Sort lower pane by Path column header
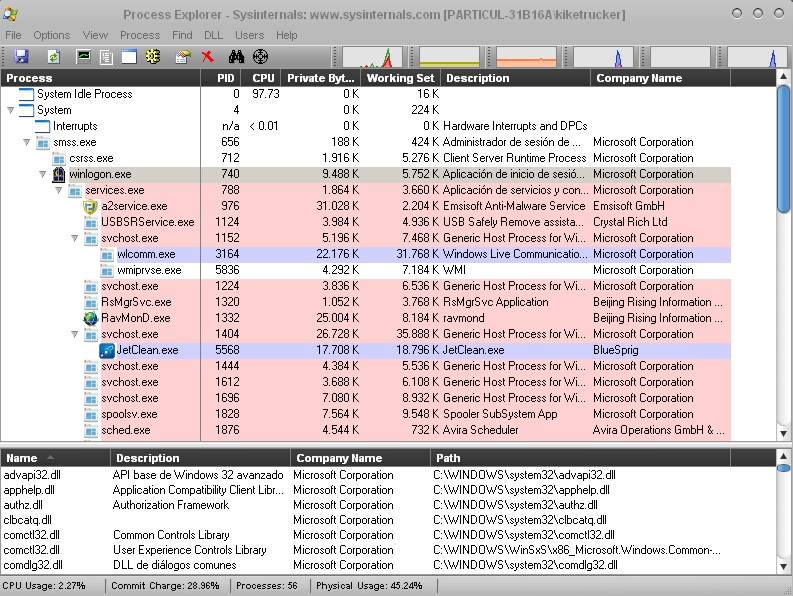Viewport: 793px width, 596px height. pos(580,458)
